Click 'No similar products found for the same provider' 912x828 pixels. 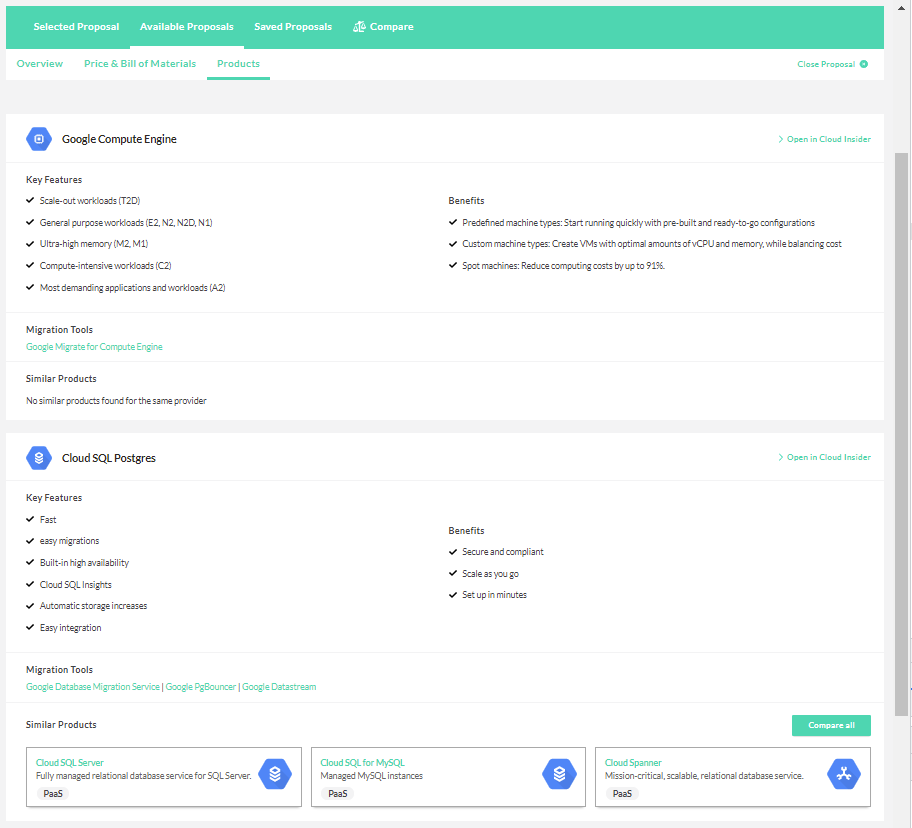(x=116, y=401)
